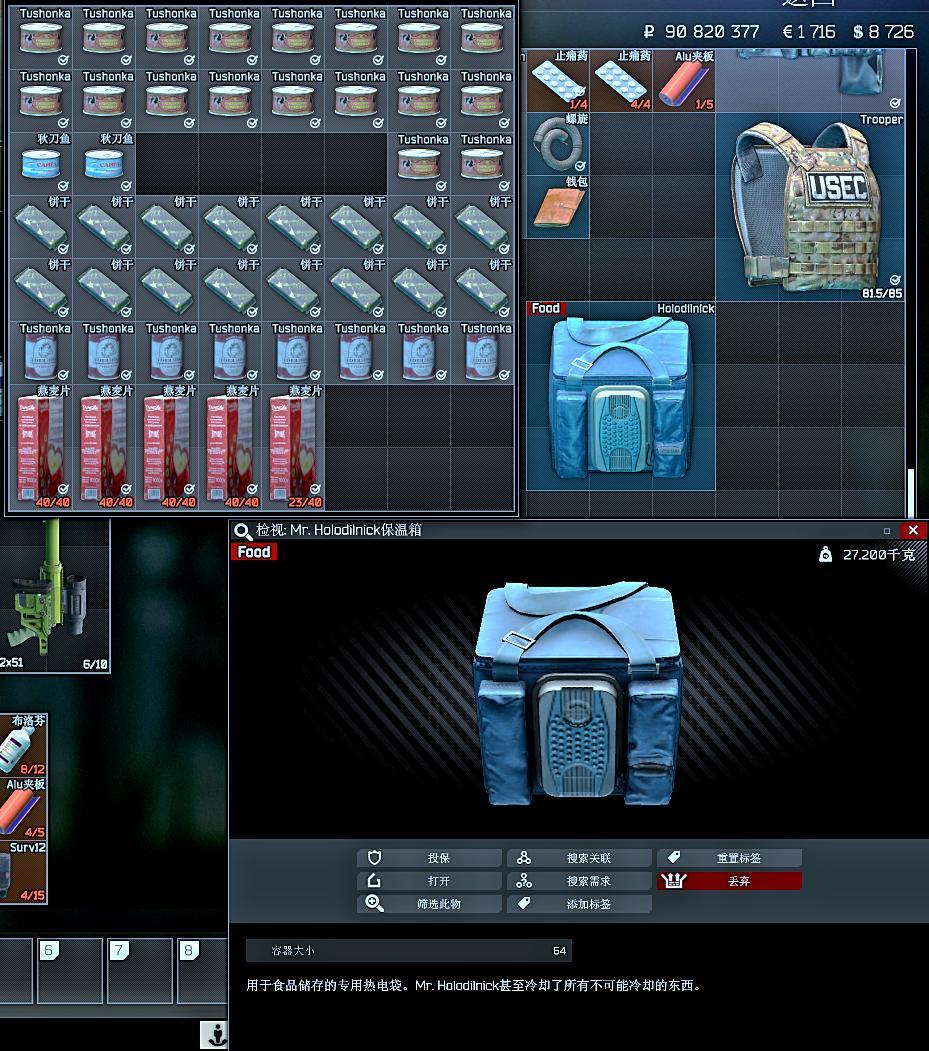Click the description text starting with 用于食品储存

pyautogui.click(x=473, y=985)
